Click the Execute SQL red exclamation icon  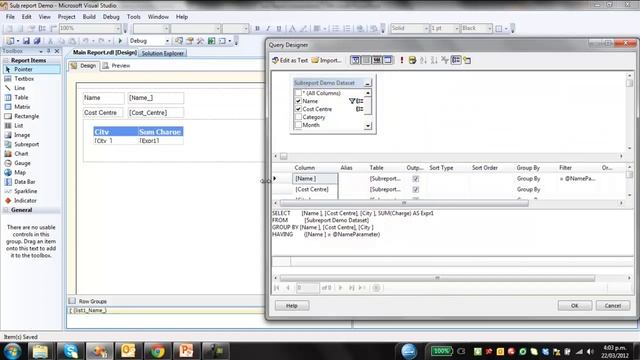pos(402,60)
